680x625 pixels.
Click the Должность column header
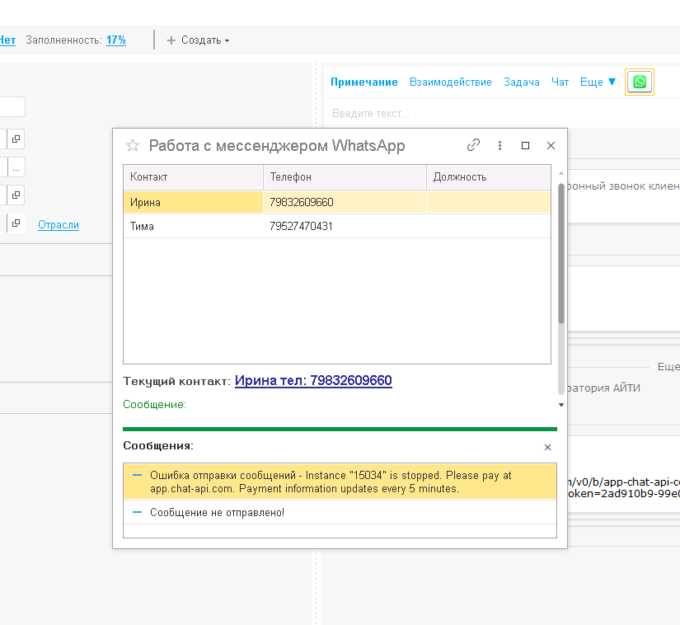(489, 177)
